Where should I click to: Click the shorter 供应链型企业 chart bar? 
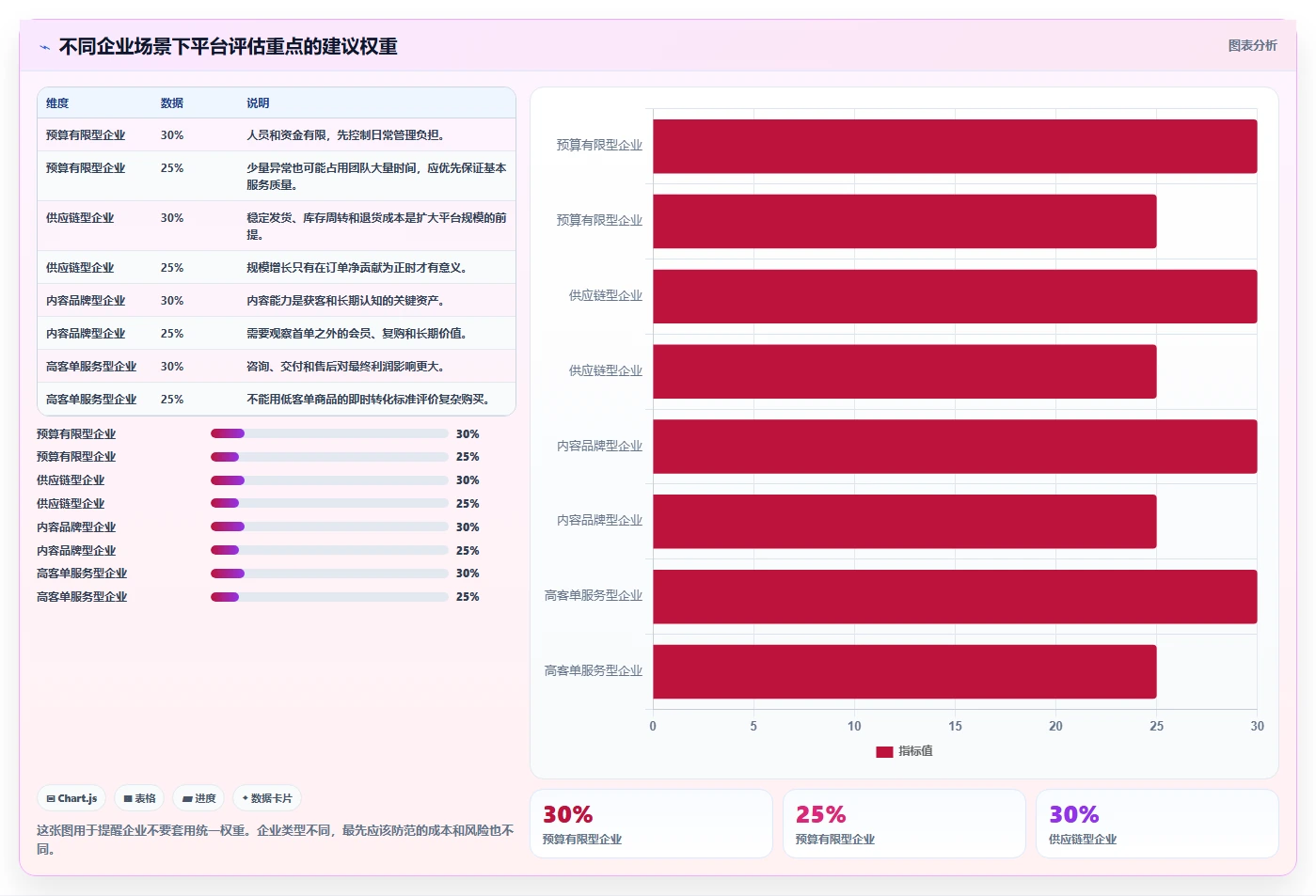pos(904,371)
